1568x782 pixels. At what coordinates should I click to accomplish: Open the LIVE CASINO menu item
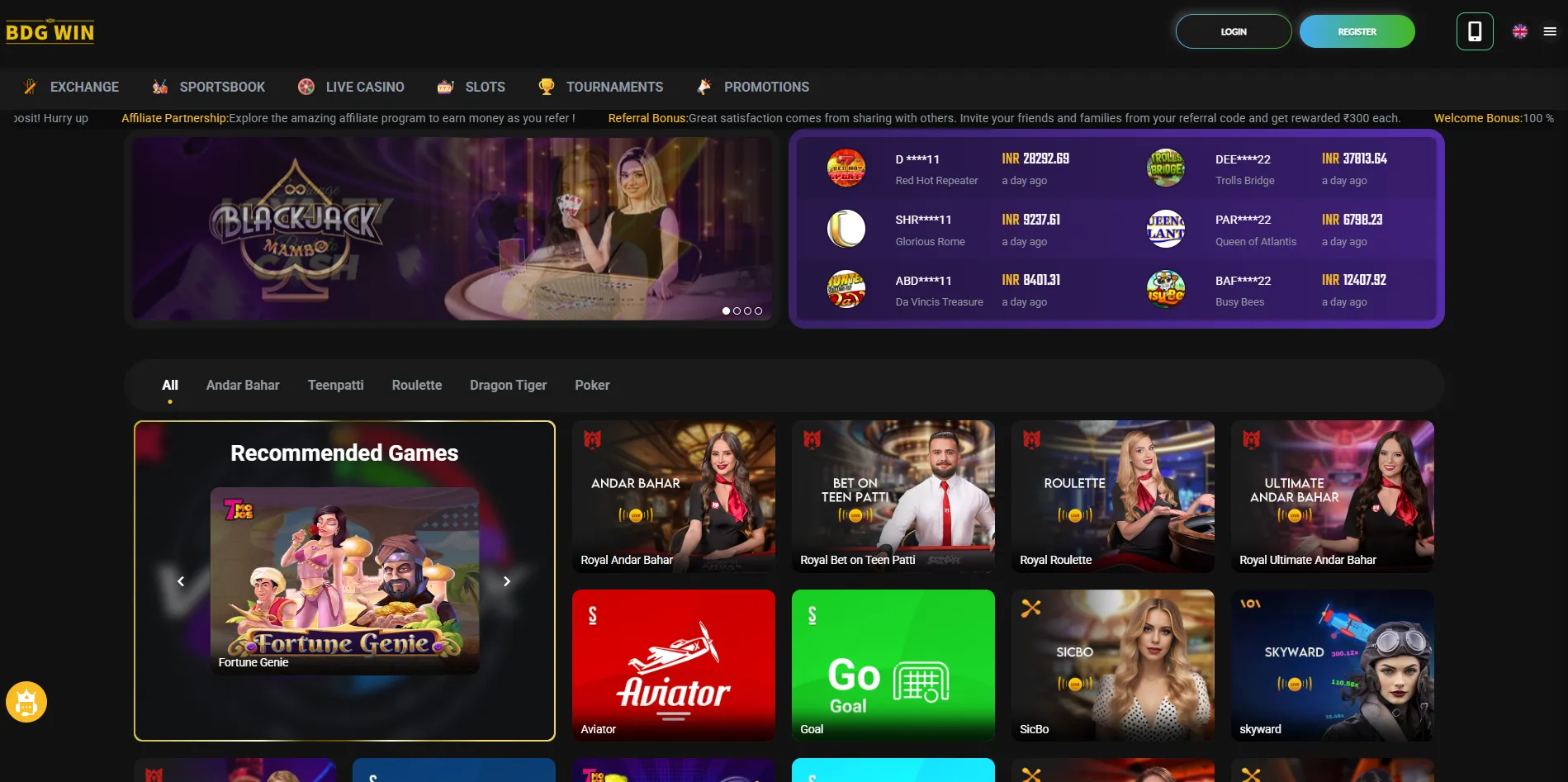(365, 87)
